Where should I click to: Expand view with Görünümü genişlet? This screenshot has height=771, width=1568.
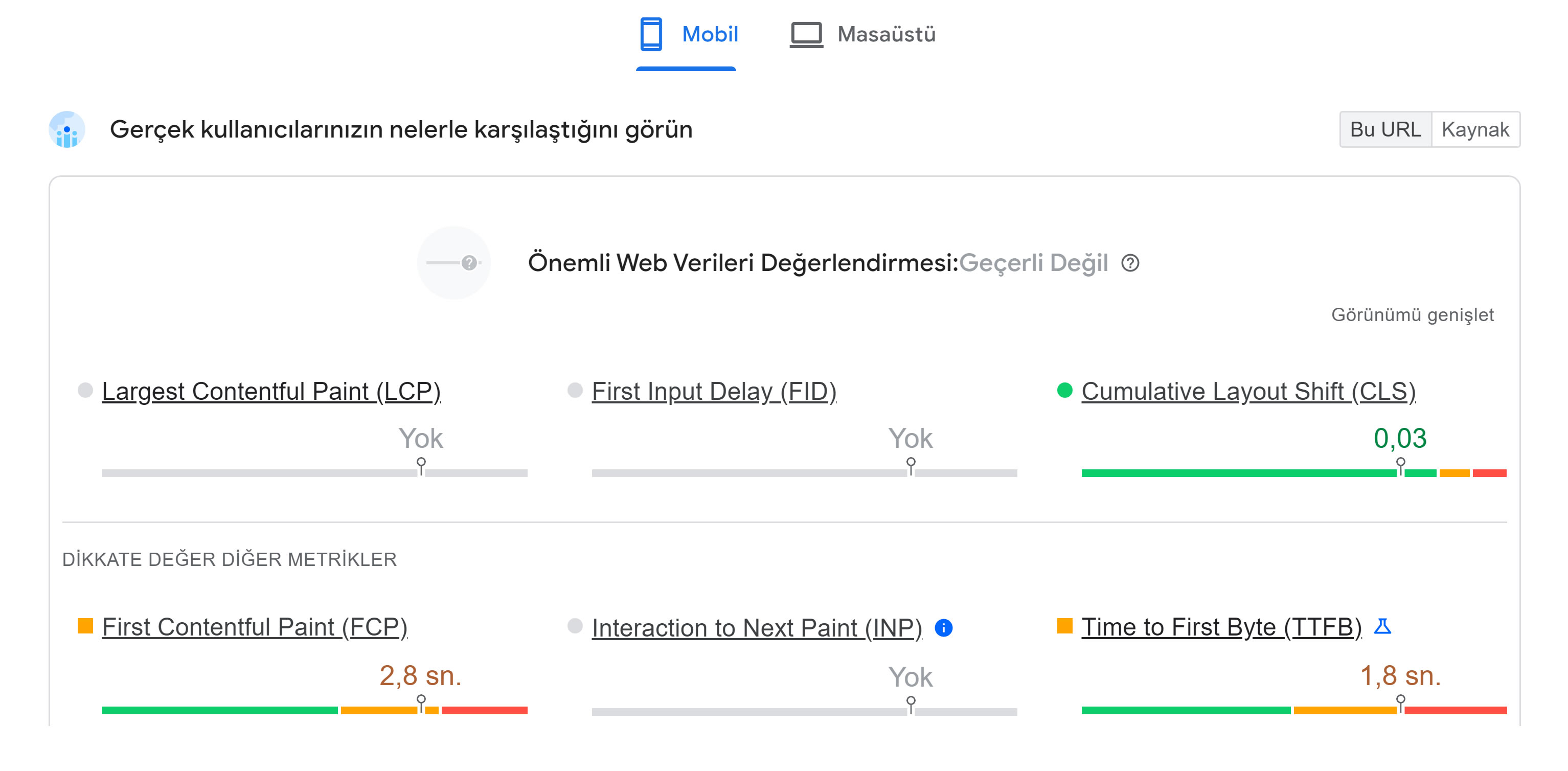coord(1412,314)
